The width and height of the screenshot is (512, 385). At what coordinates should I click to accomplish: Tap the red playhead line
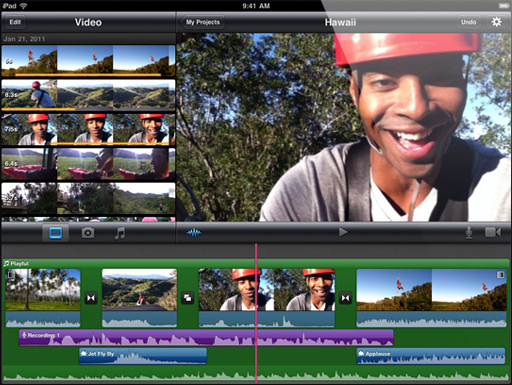tap(256, 313)
